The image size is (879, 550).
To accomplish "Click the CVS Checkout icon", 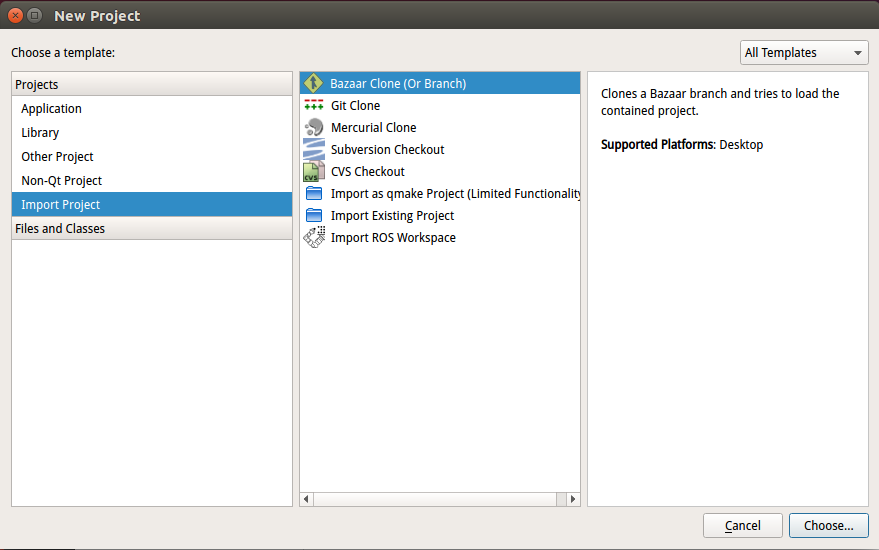I will click(x=313, y=172).
